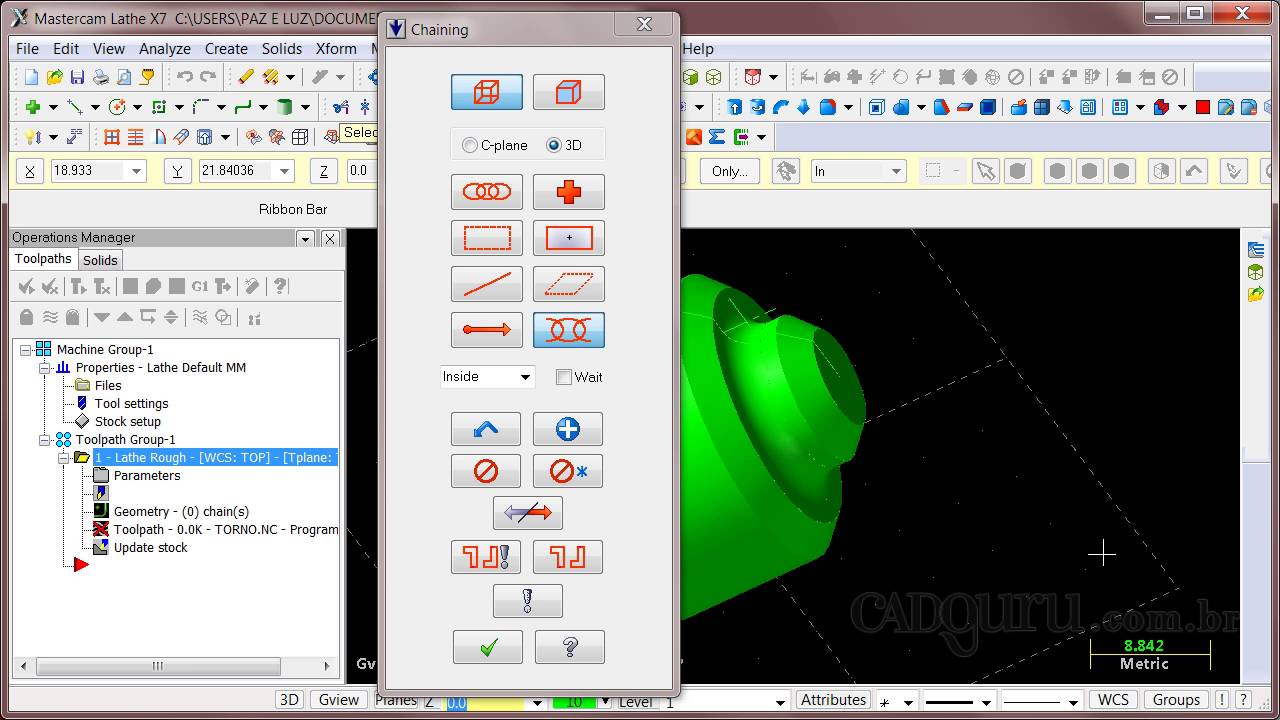
Task: Choose the Partial chaining button
Action: (569, 330)
